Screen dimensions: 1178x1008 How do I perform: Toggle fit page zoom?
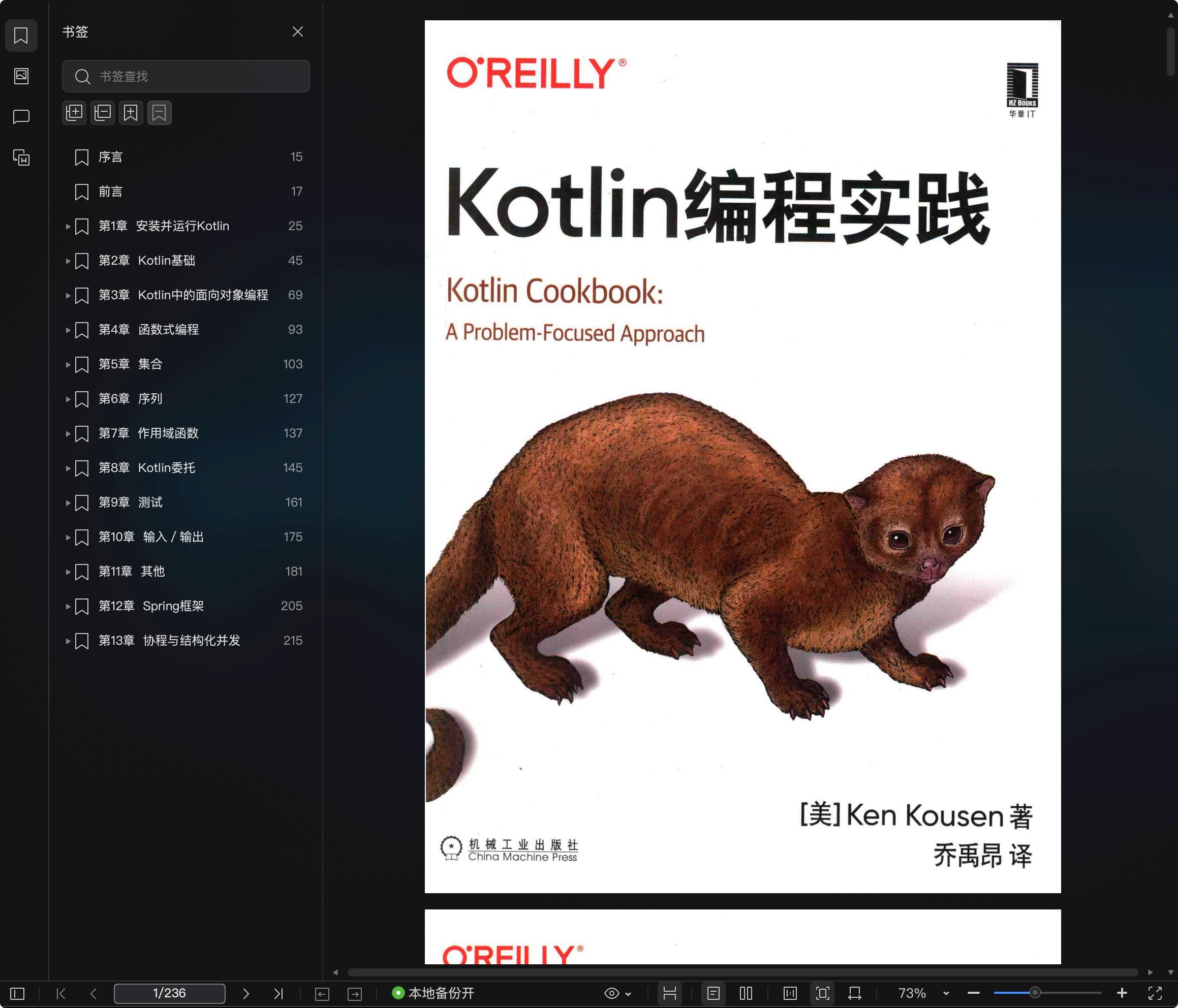(x=823, y=993)
